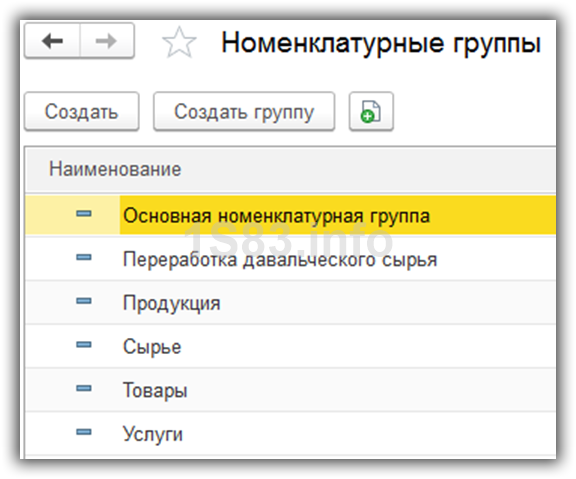
Task: Click the Создать button
Action: coord(82,111)
